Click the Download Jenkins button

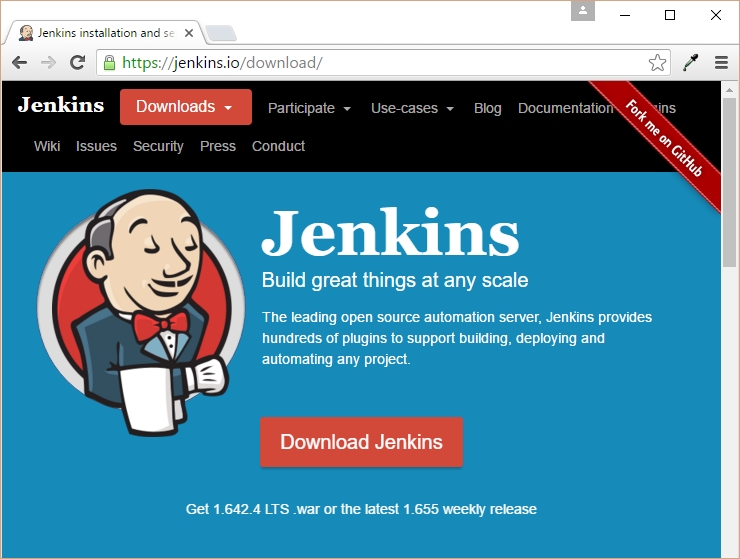(x=362, y=442)
